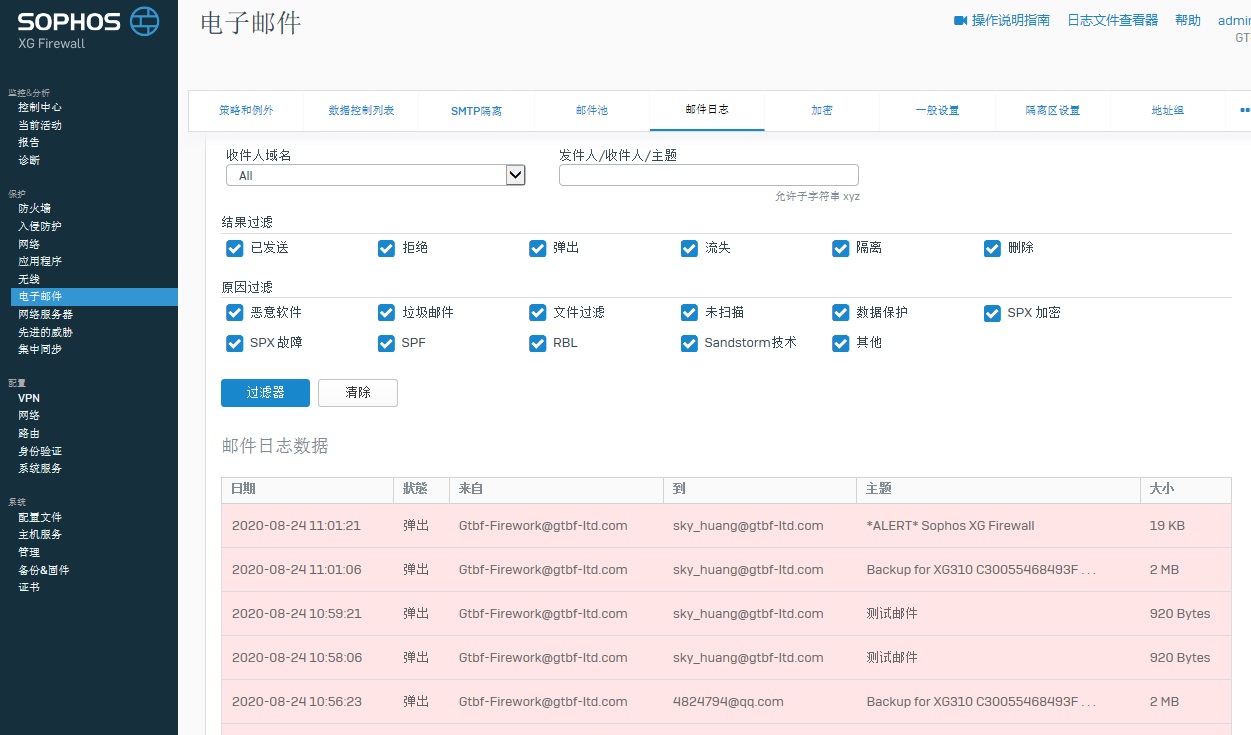The height and width of the screenshot is (735, 1251).
Task: Open the admin user menu
Action: coord(1233,20)
